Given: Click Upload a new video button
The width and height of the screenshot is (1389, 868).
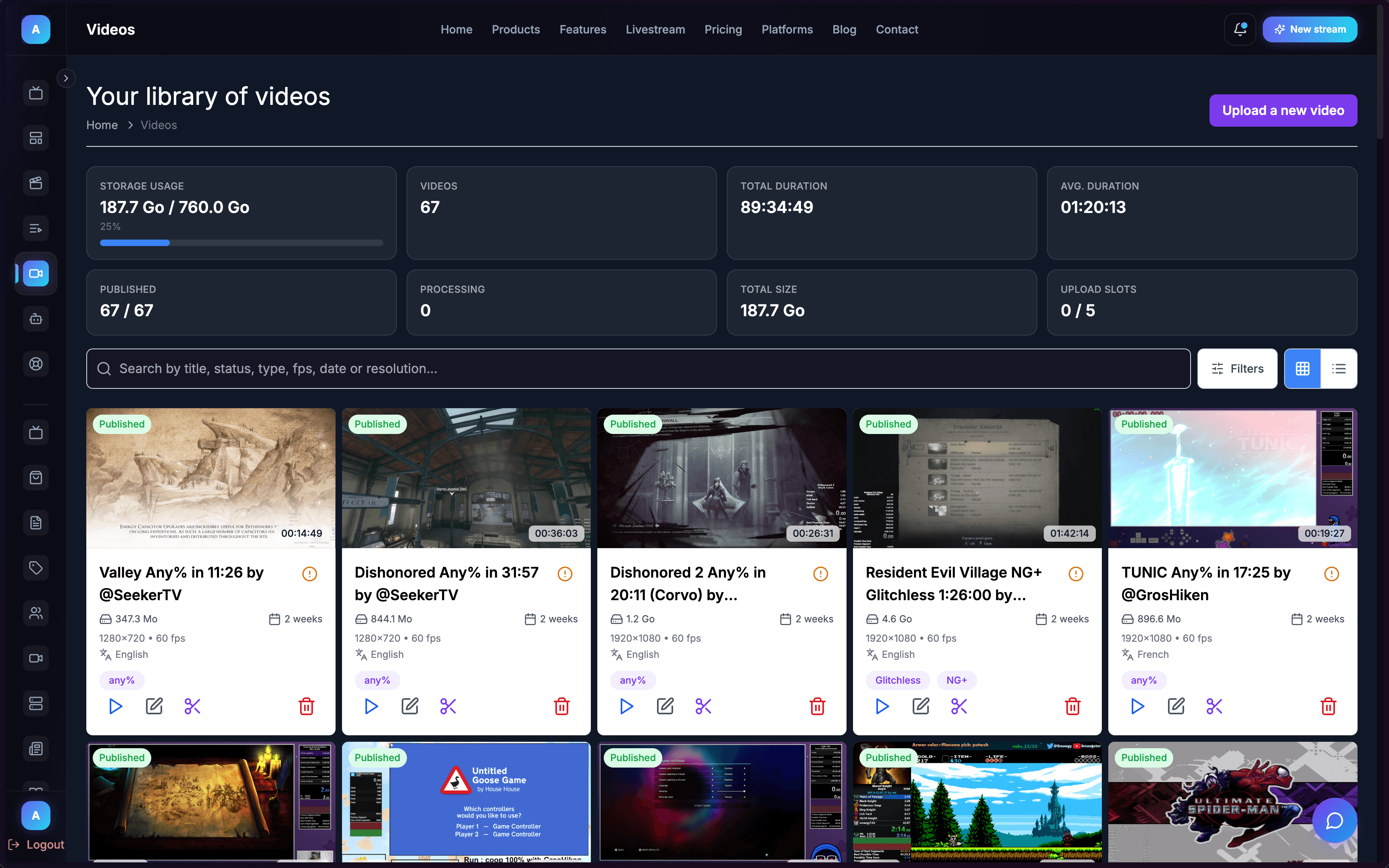Looking at the screenshot, I should coord(1283,110).
